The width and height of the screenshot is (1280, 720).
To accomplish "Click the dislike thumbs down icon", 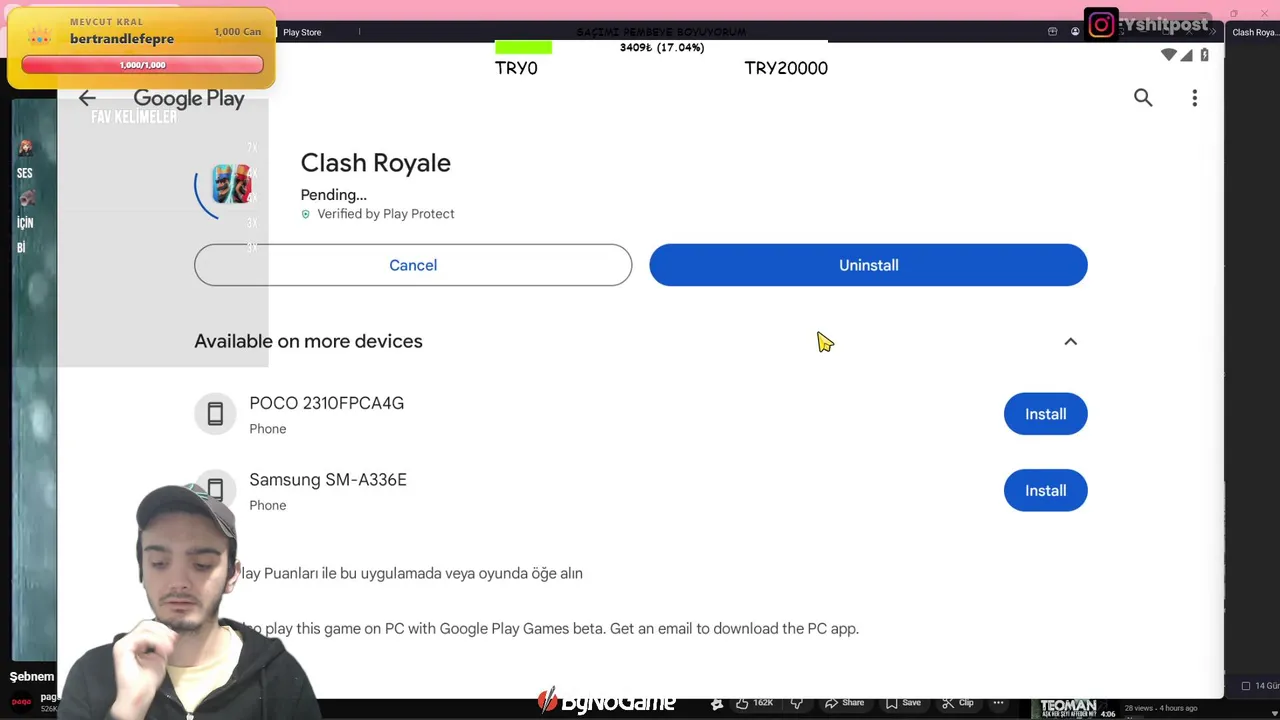I will (x=797, y=702).
